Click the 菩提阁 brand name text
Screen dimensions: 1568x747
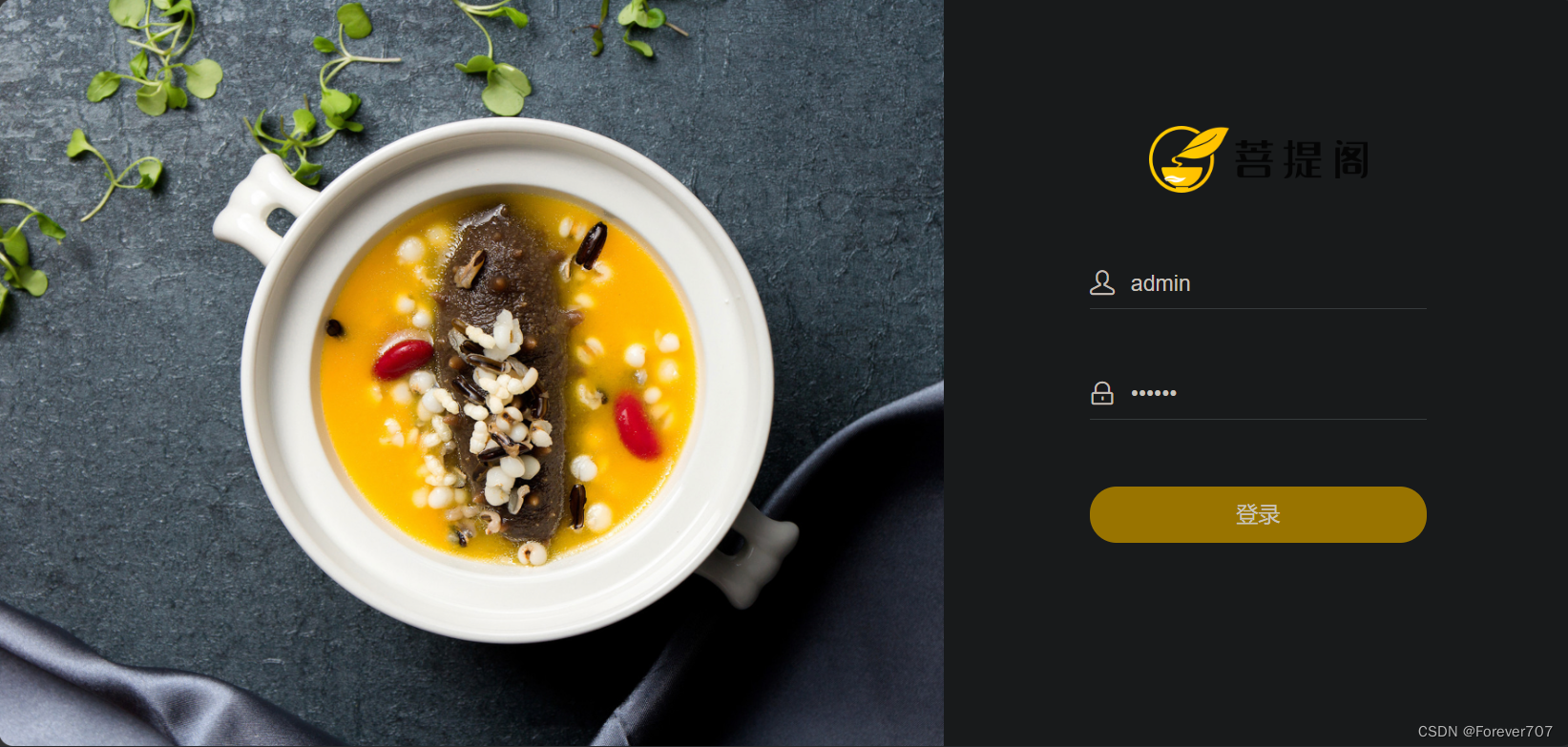pyautogui.click(x=1302, y=159)
